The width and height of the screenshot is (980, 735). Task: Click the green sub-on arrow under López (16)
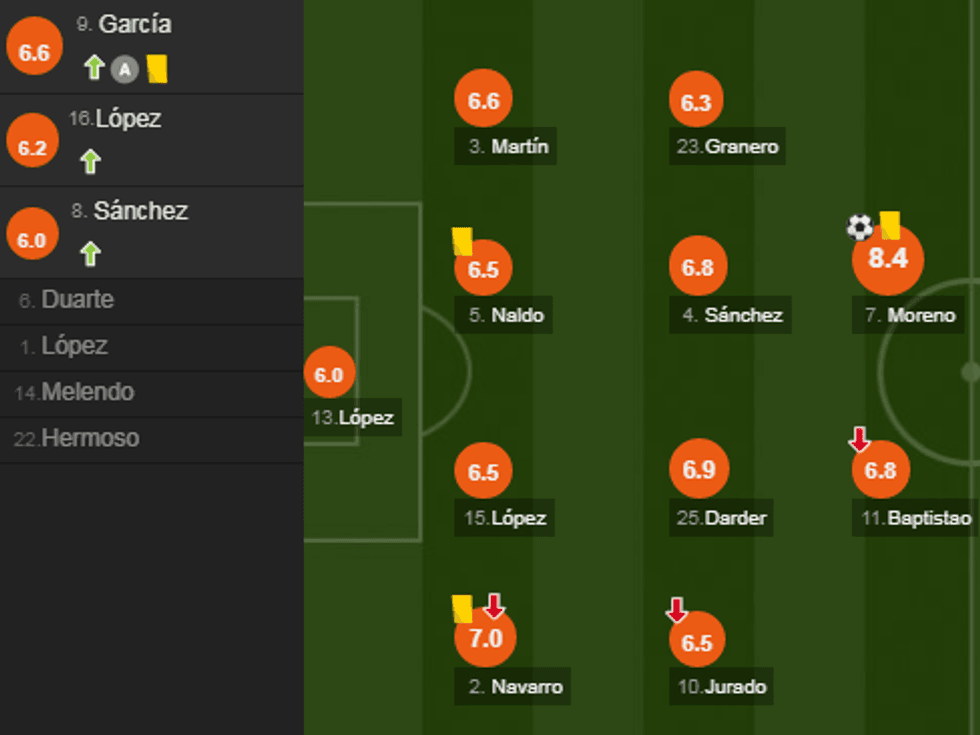pos(91,161)
